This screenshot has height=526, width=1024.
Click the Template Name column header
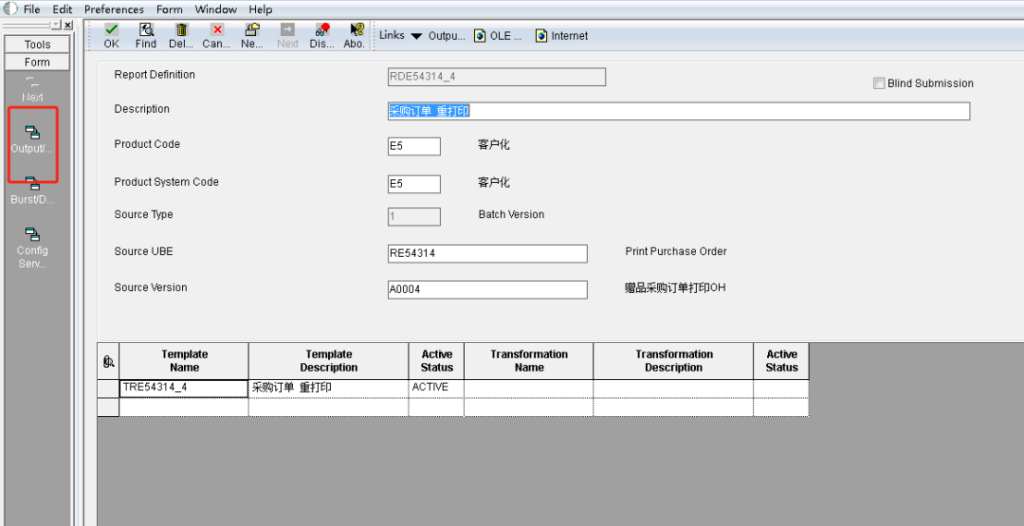(x=184, y=361)
